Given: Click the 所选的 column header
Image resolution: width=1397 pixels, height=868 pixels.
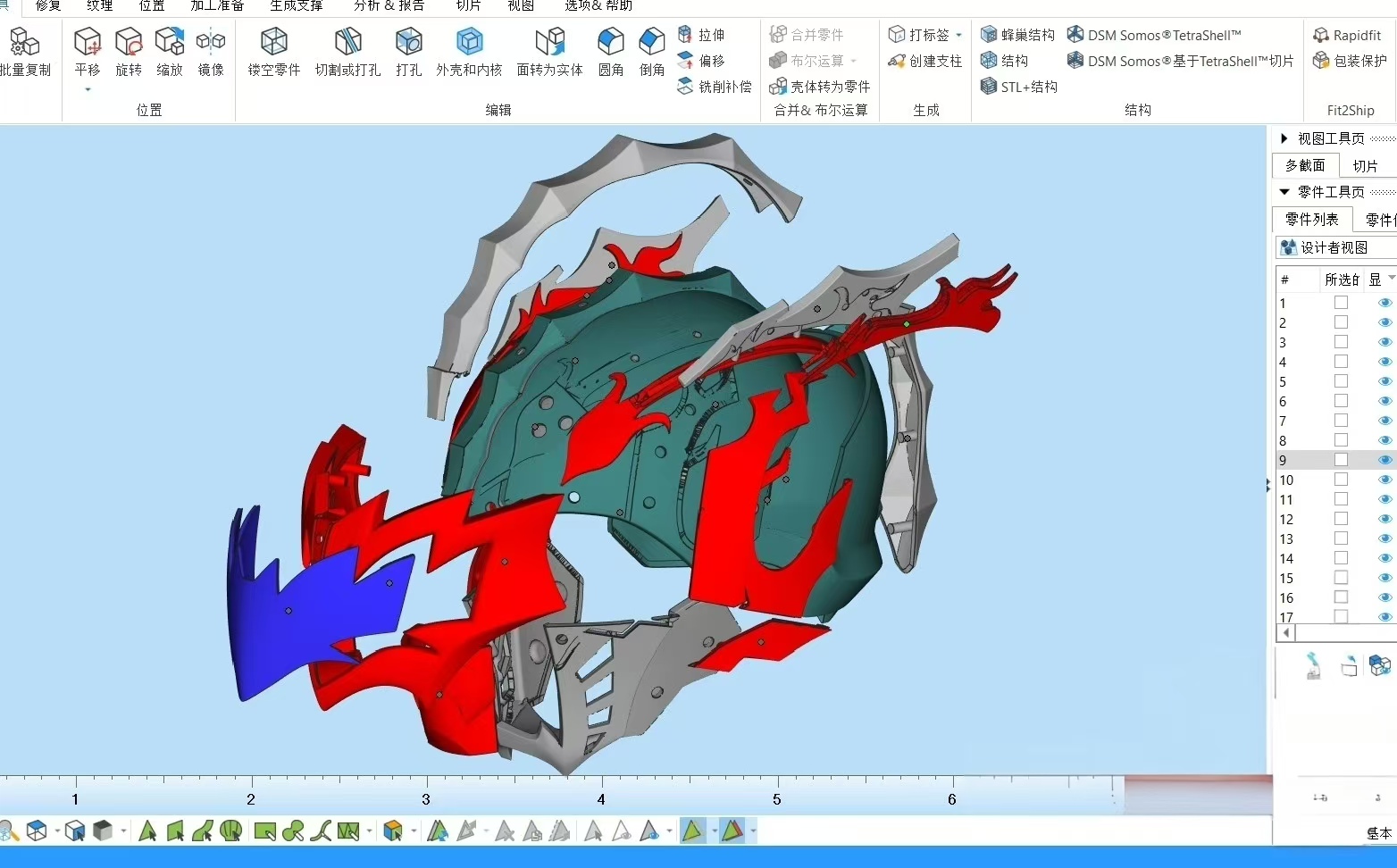Looking at the screenshot, I should pos(1342,280).
